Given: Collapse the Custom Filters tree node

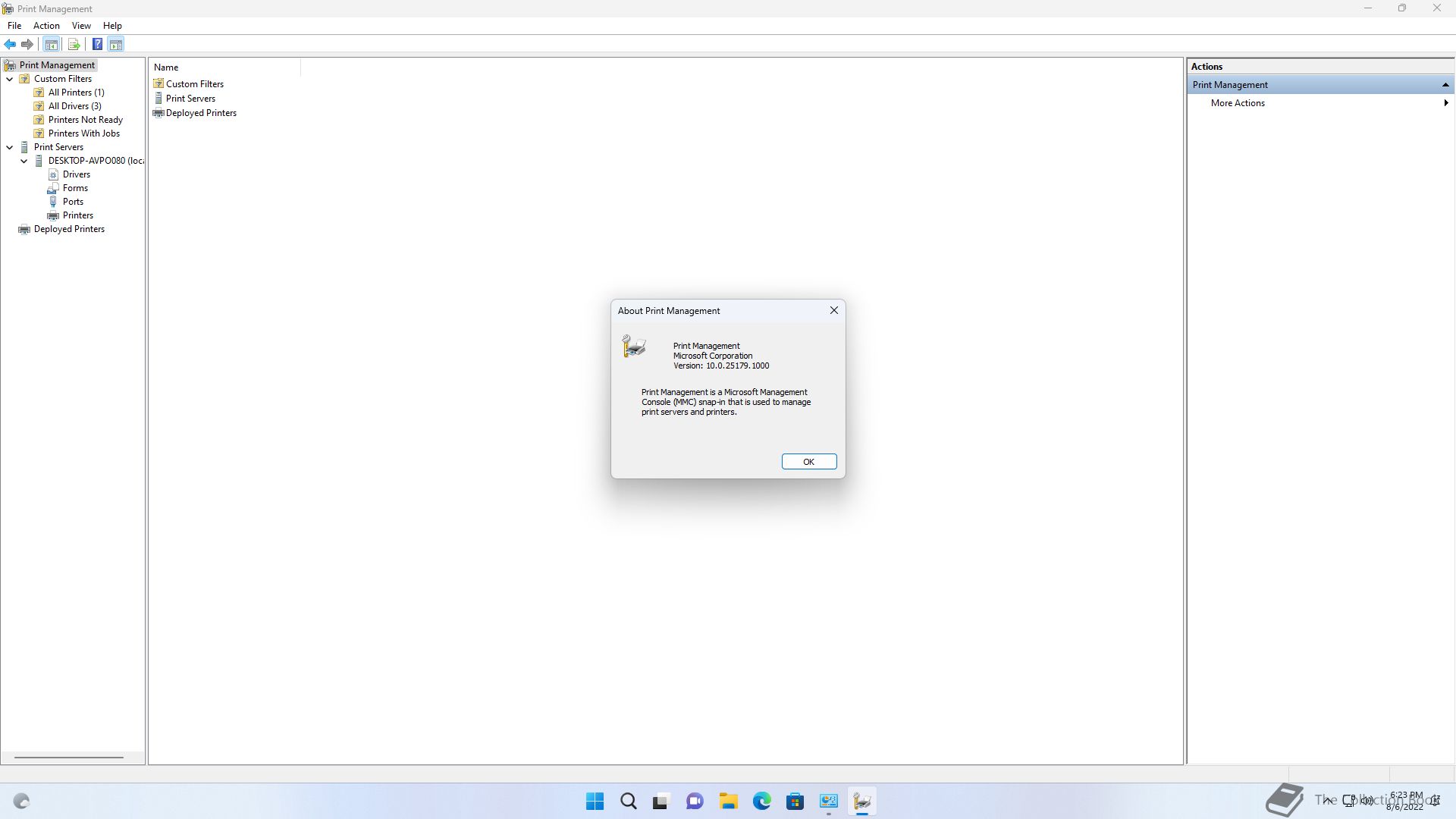Looking at the screenshot, I should point(10,79).
